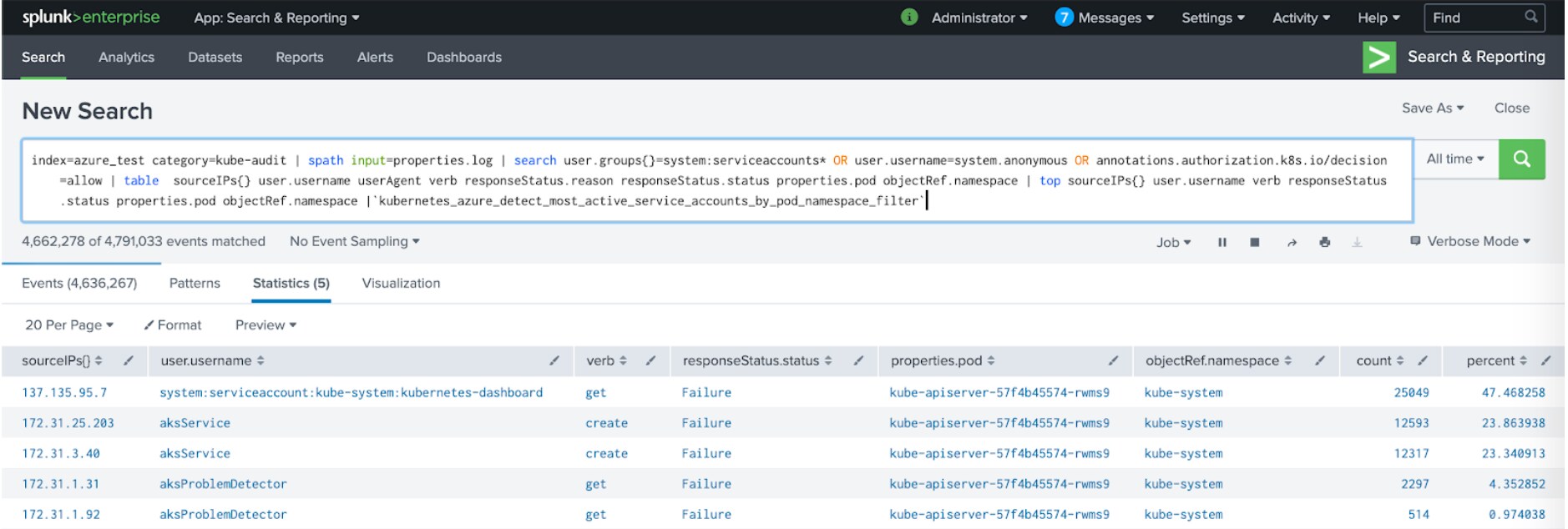Switch to the Patterns tab

(x=195, y=283)
